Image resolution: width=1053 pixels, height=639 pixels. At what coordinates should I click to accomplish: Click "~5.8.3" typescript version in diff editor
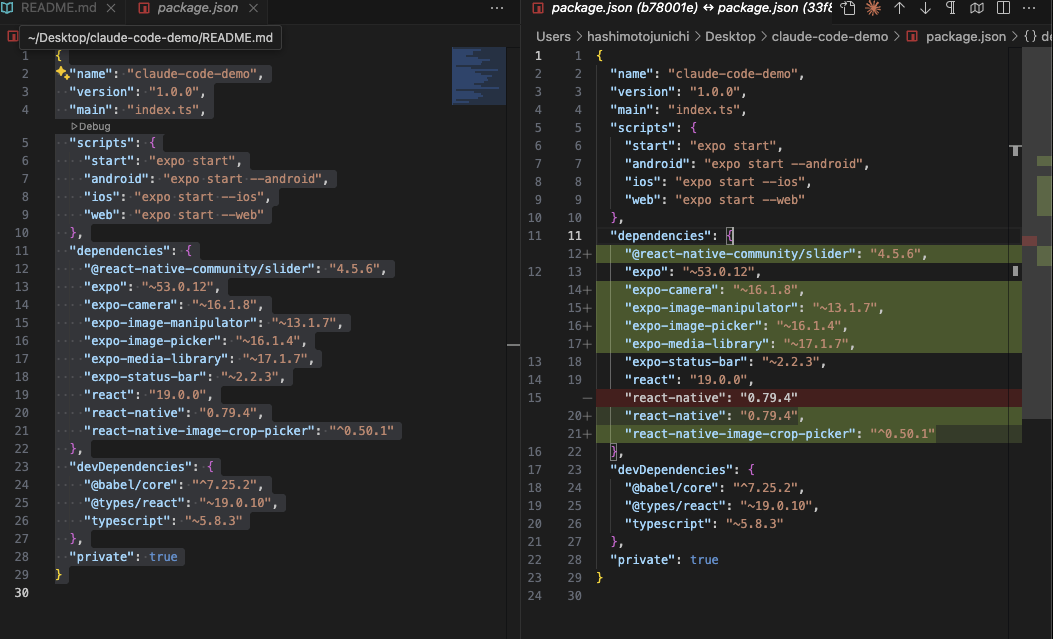click(x=755, y=524)
